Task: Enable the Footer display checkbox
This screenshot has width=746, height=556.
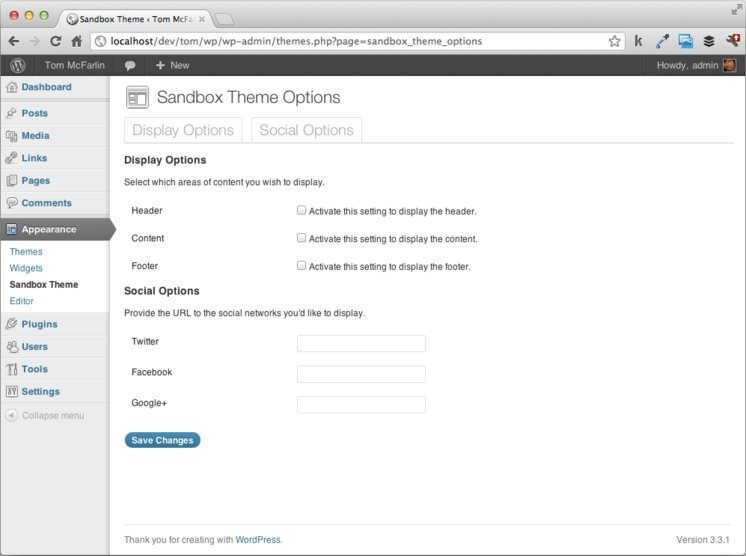Action: (301, 265)
